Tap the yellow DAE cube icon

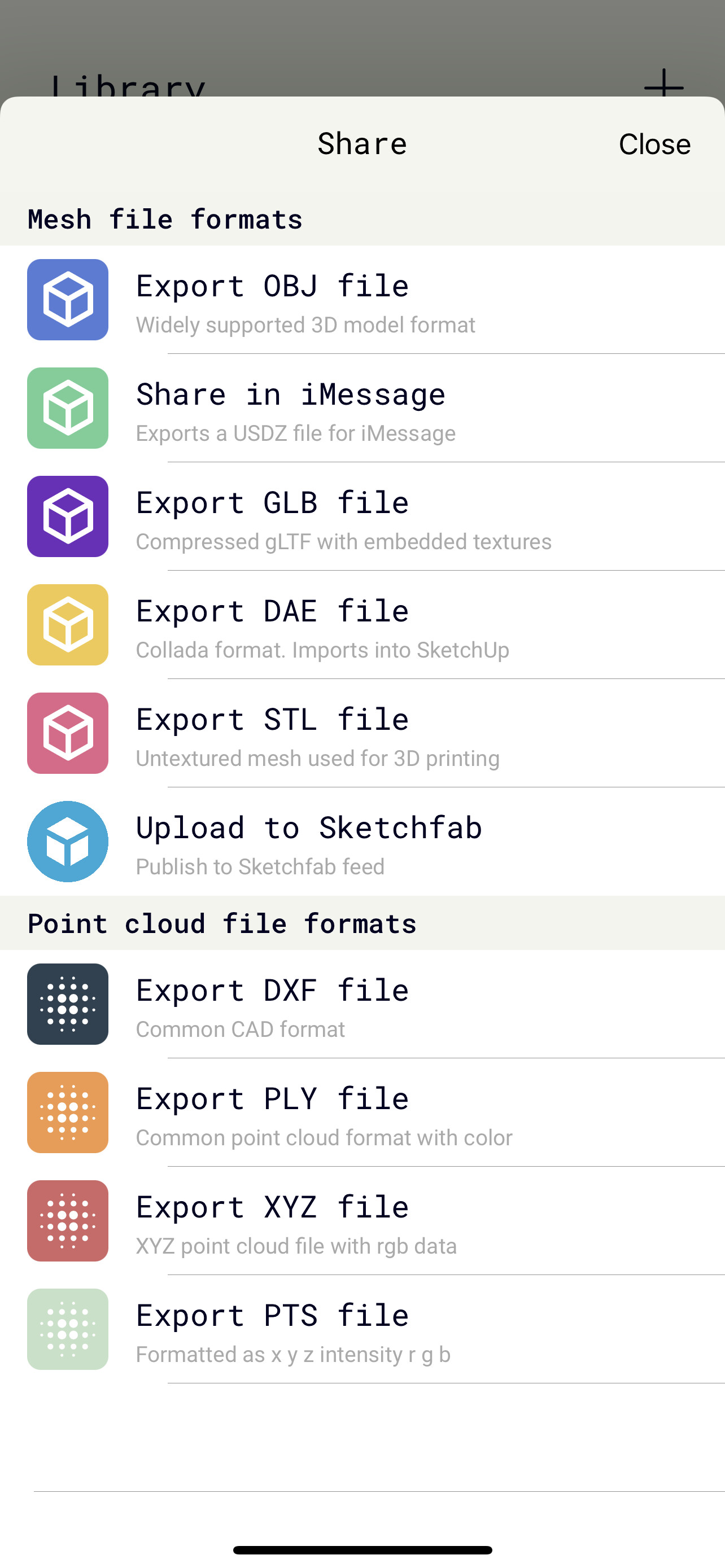68,624
